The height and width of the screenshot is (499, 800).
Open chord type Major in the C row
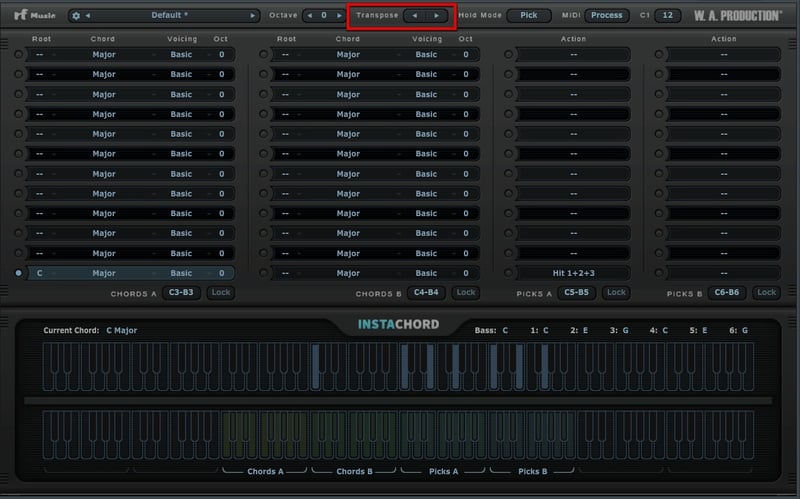(x=104, y=273)
